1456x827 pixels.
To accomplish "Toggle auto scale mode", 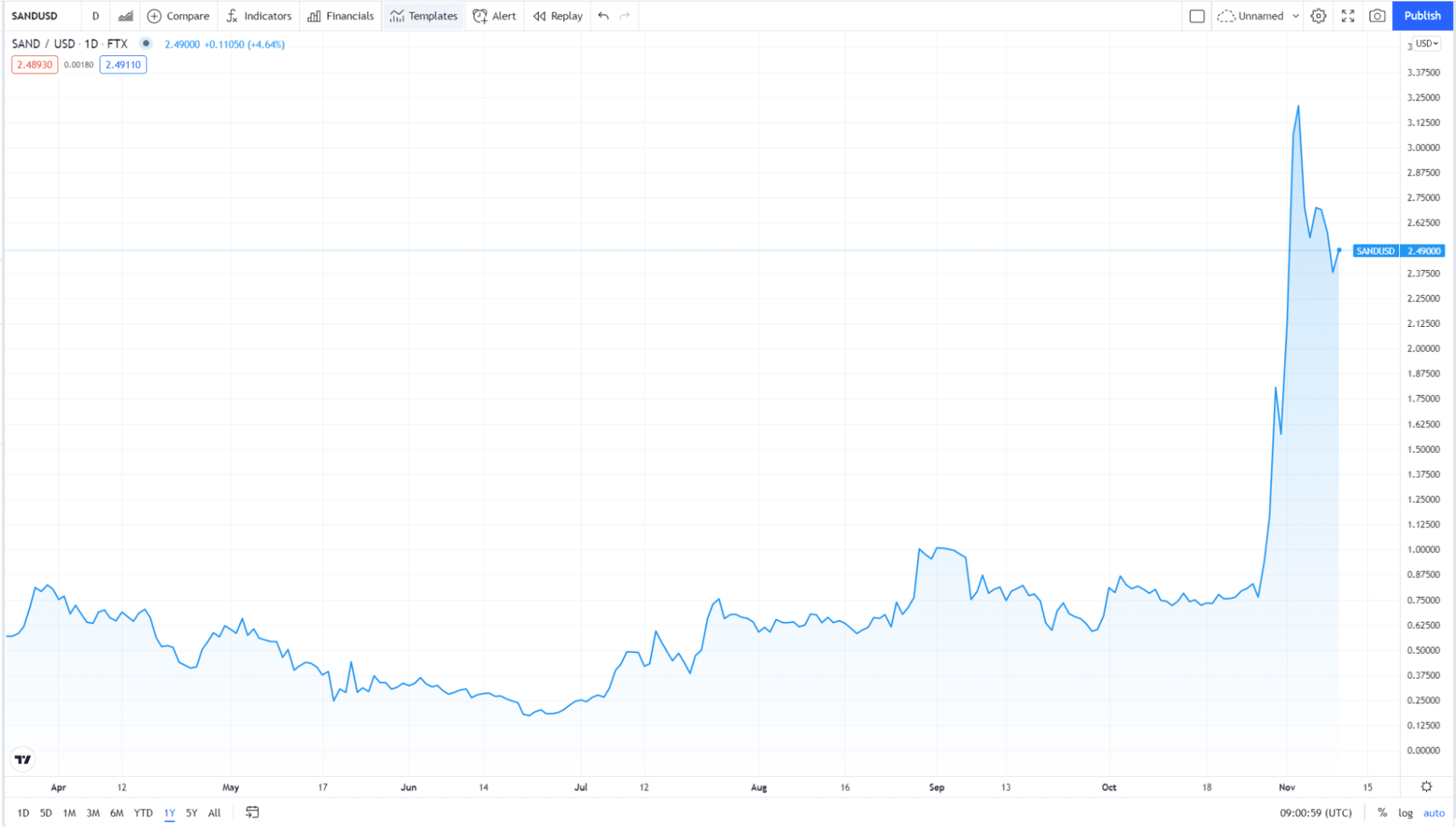I will [x=1433, y=813].
